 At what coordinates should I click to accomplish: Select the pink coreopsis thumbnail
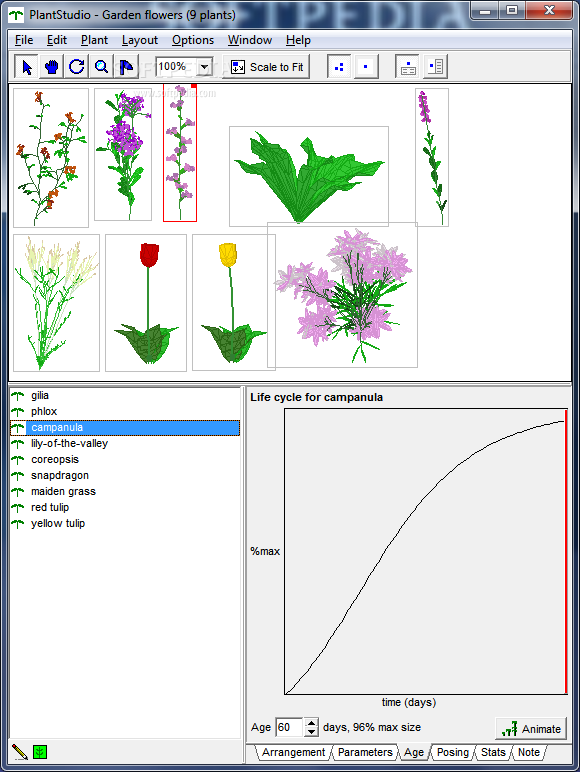pos(343,295)
